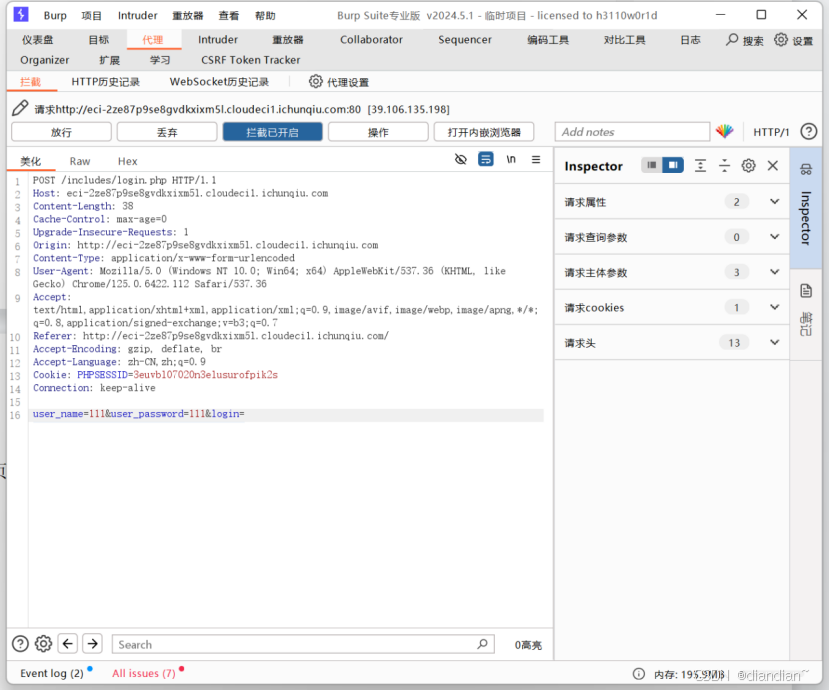
Task: Open the 日志 tab
Action: (x=690, y=40)
